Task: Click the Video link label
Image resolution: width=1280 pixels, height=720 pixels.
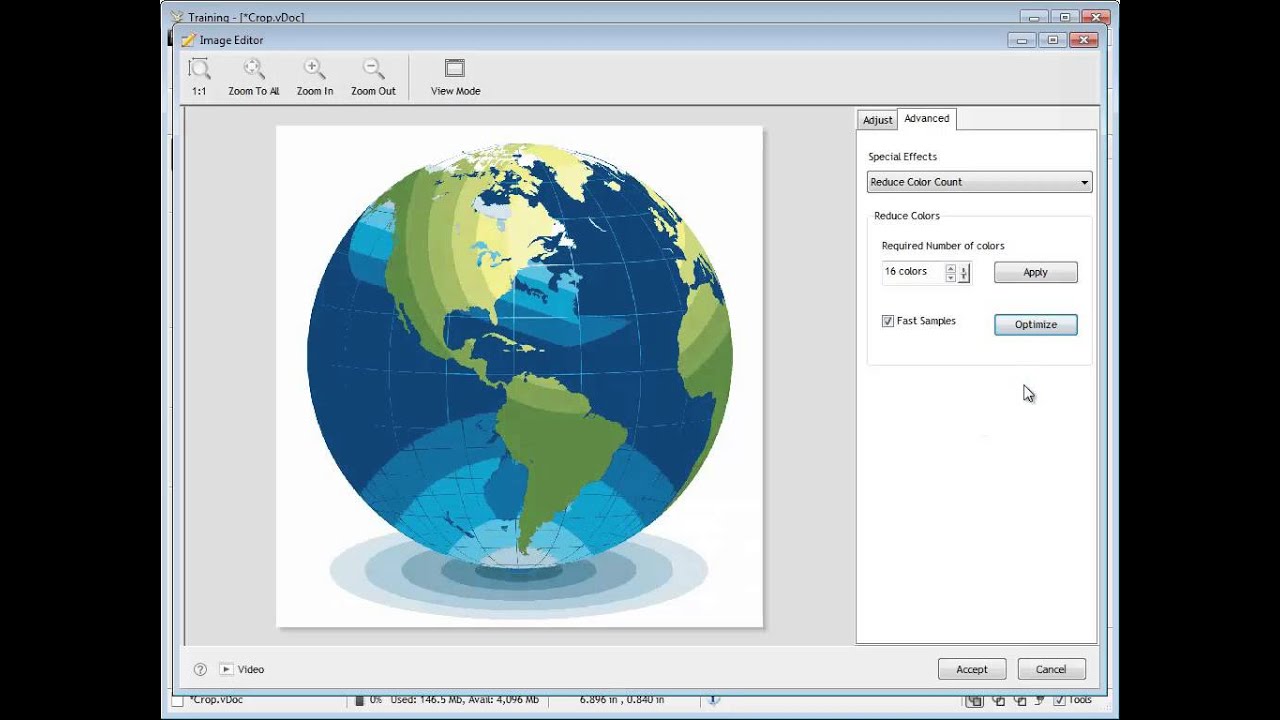Action: click(251, 669)
